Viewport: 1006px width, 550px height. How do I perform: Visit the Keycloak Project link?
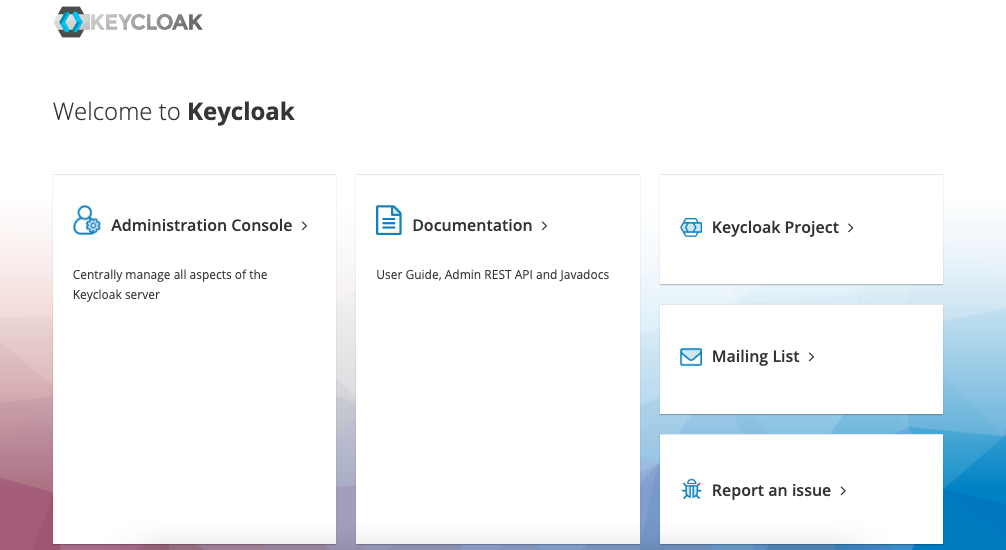pos(775,227)
